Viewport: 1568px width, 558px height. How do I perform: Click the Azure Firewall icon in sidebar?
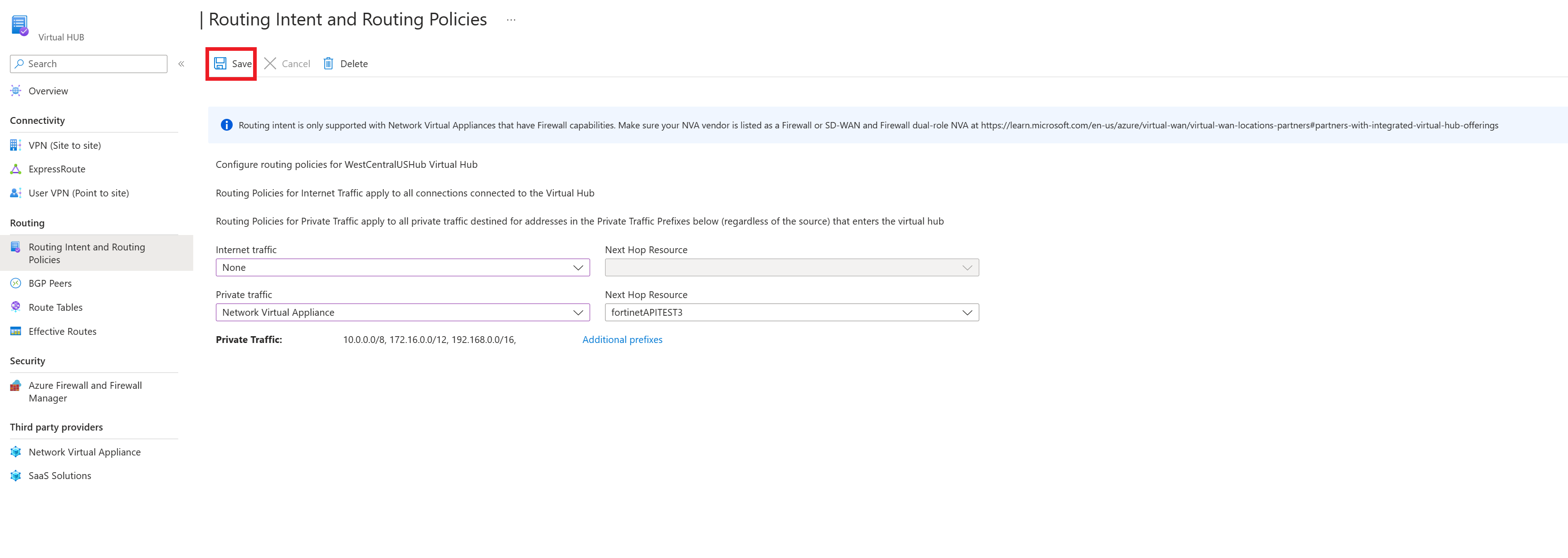pos(16,386)
